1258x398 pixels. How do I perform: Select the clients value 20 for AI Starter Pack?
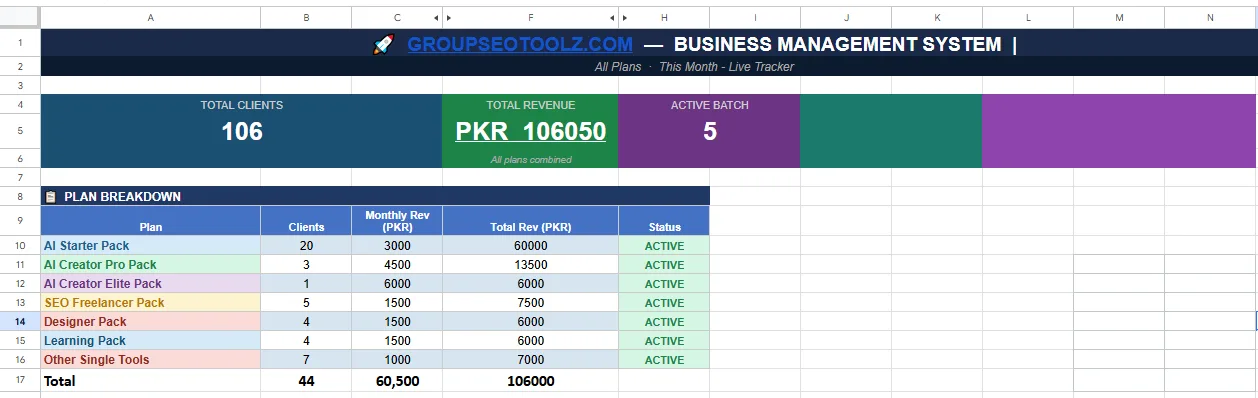pos(306,245)
